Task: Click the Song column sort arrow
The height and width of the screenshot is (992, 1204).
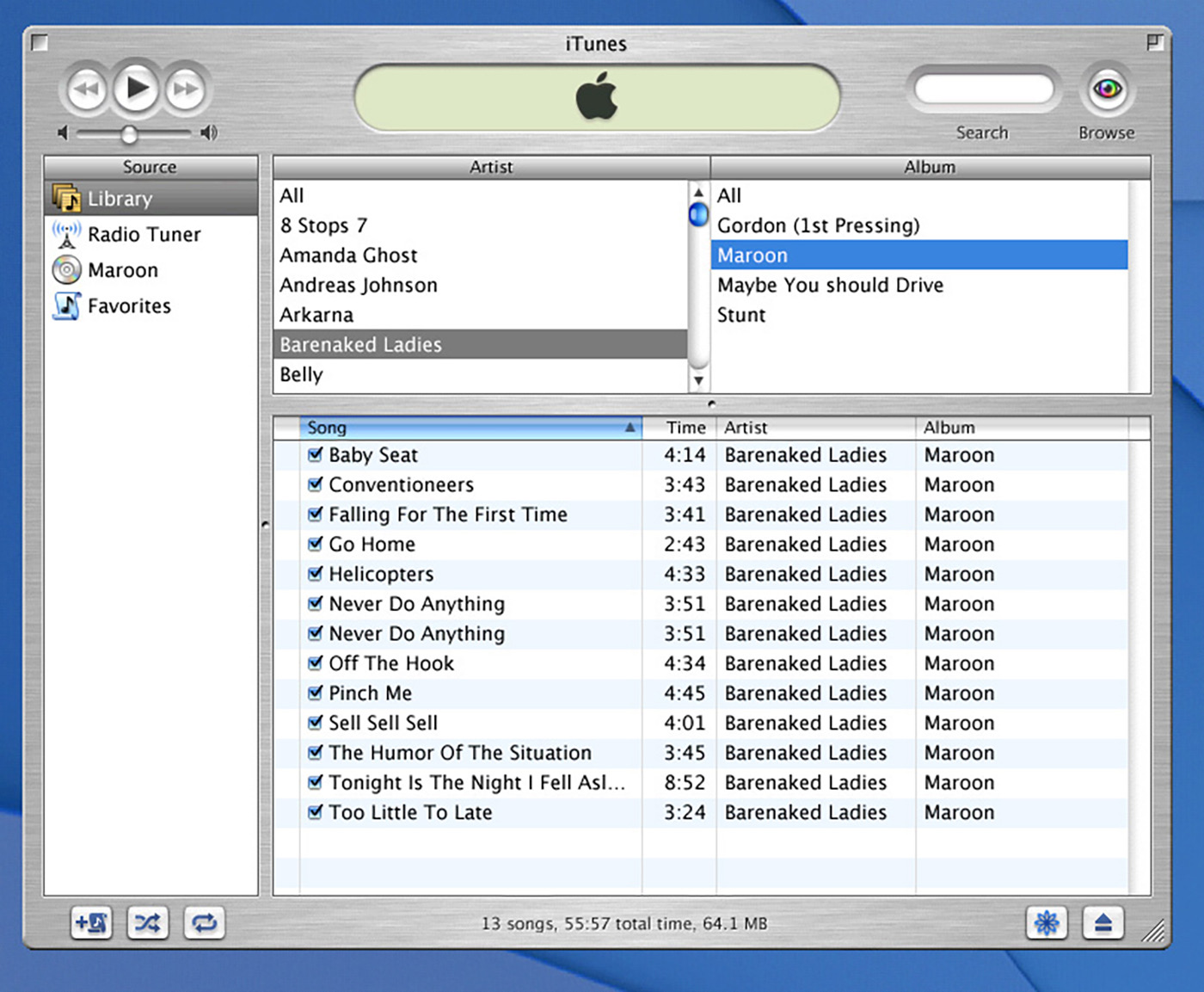Action: 630,428
